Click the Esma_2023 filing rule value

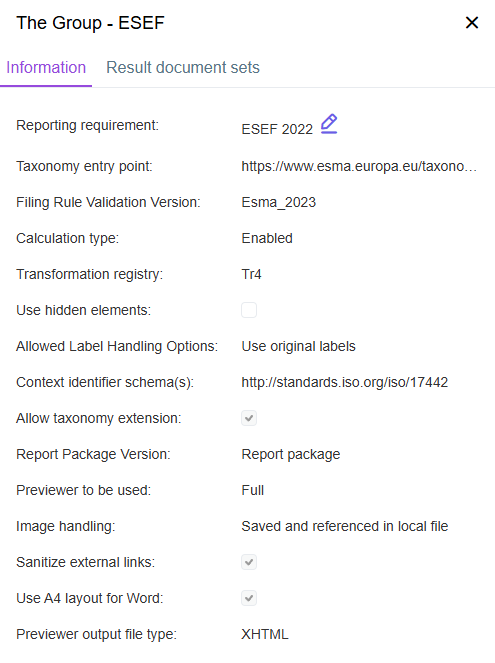[x=279, y=202]
